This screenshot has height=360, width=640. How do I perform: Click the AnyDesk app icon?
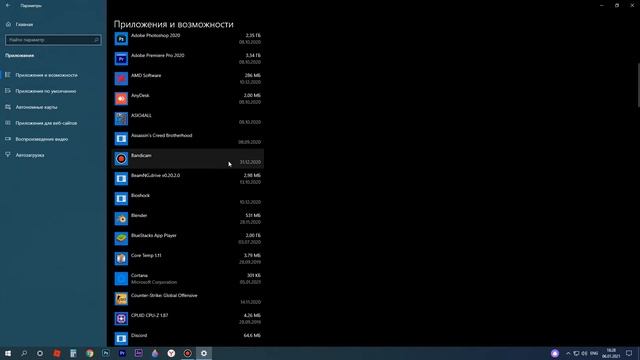pos(121,99)
